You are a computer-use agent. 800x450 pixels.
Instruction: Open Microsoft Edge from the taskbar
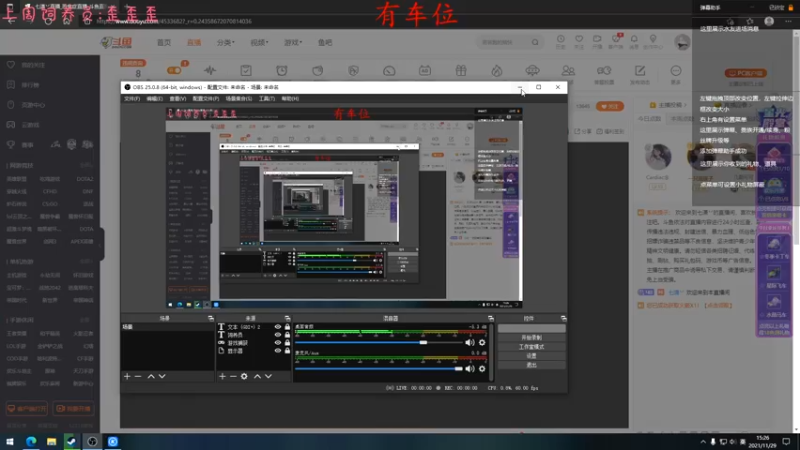coord(31,441)
